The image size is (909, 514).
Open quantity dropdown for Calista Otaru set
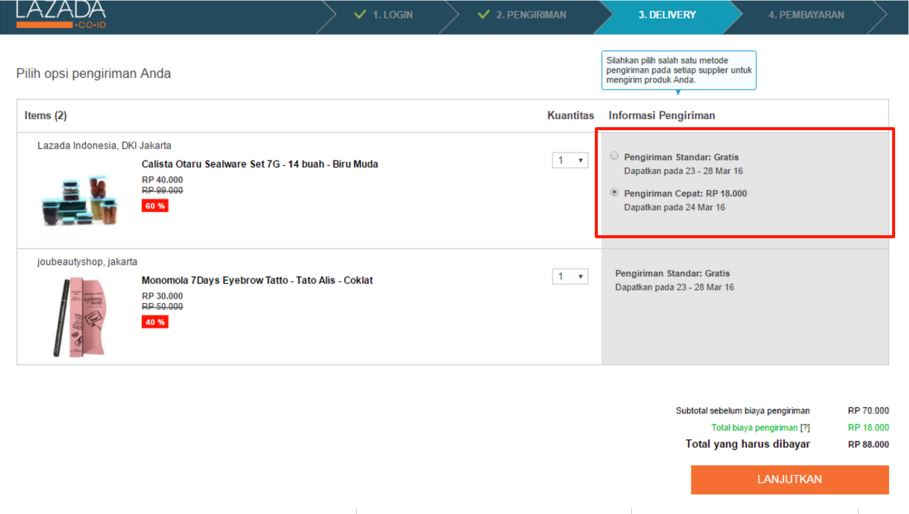570,161
